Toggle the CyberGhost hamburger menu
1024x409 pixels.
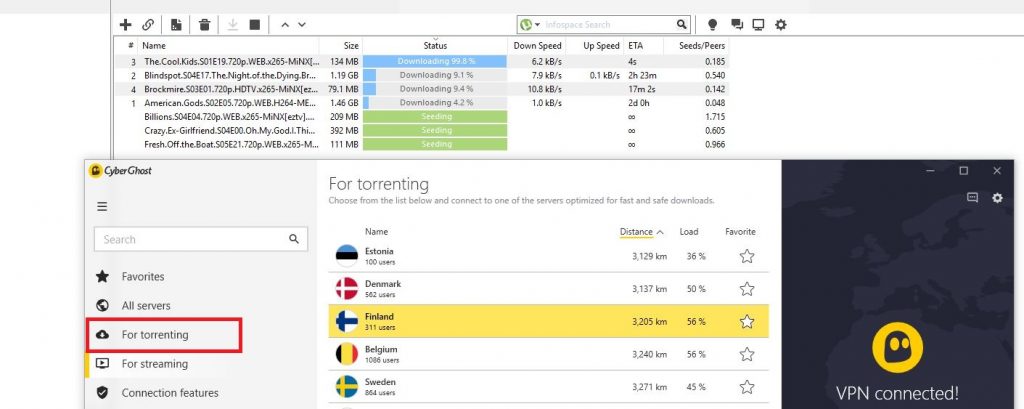click(x=102, y=206)
